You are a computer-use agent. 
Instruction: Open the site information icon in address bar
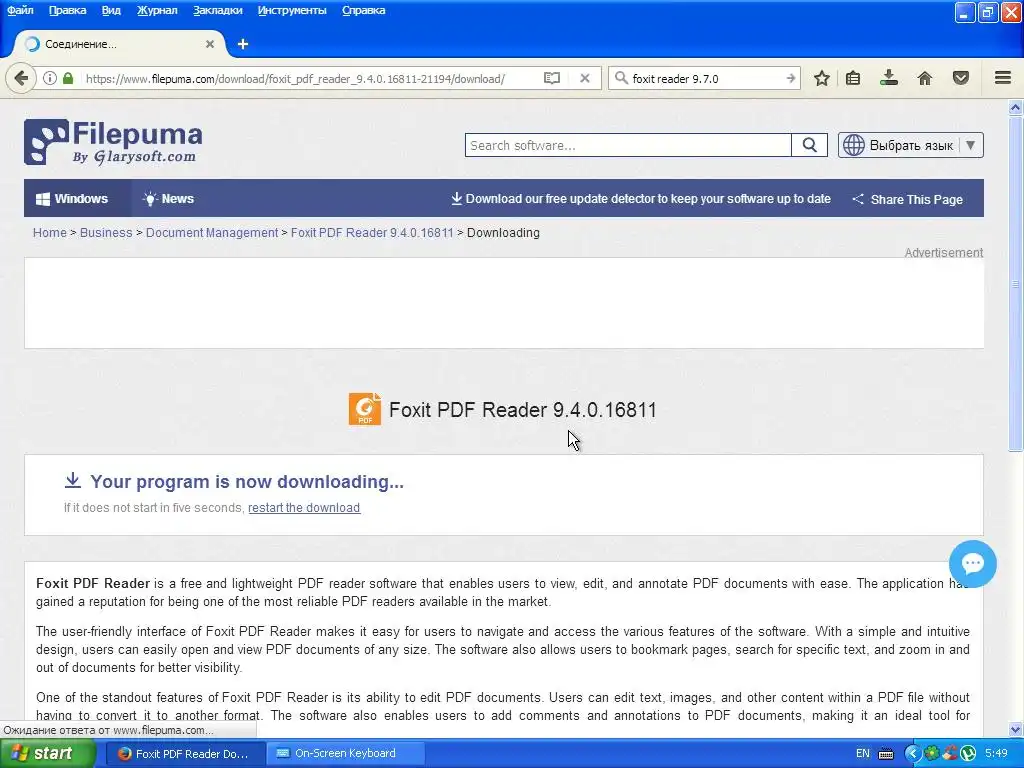pyautogui.click(x=50, y=78)
